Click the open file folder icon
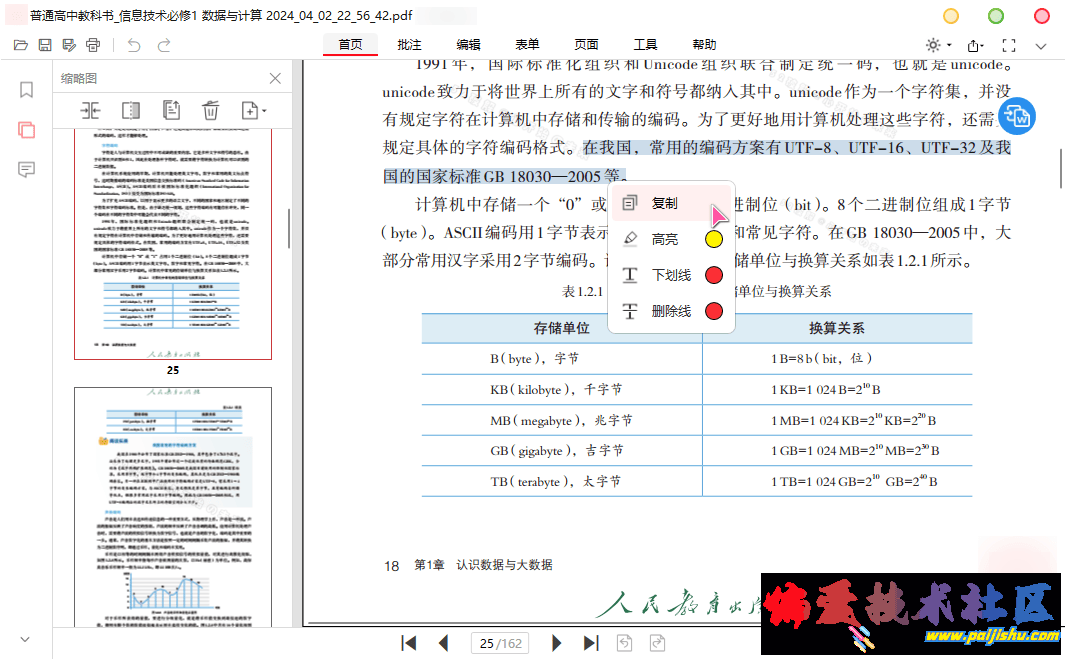Image resolution: width=1066 pixels, height=660 pixels. click(20, 45)
